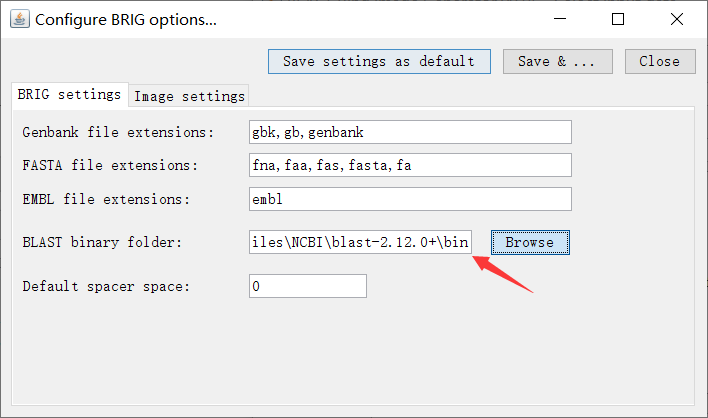
Task: Click the Genbank file extensions label
Action: [x=118, y=132]
